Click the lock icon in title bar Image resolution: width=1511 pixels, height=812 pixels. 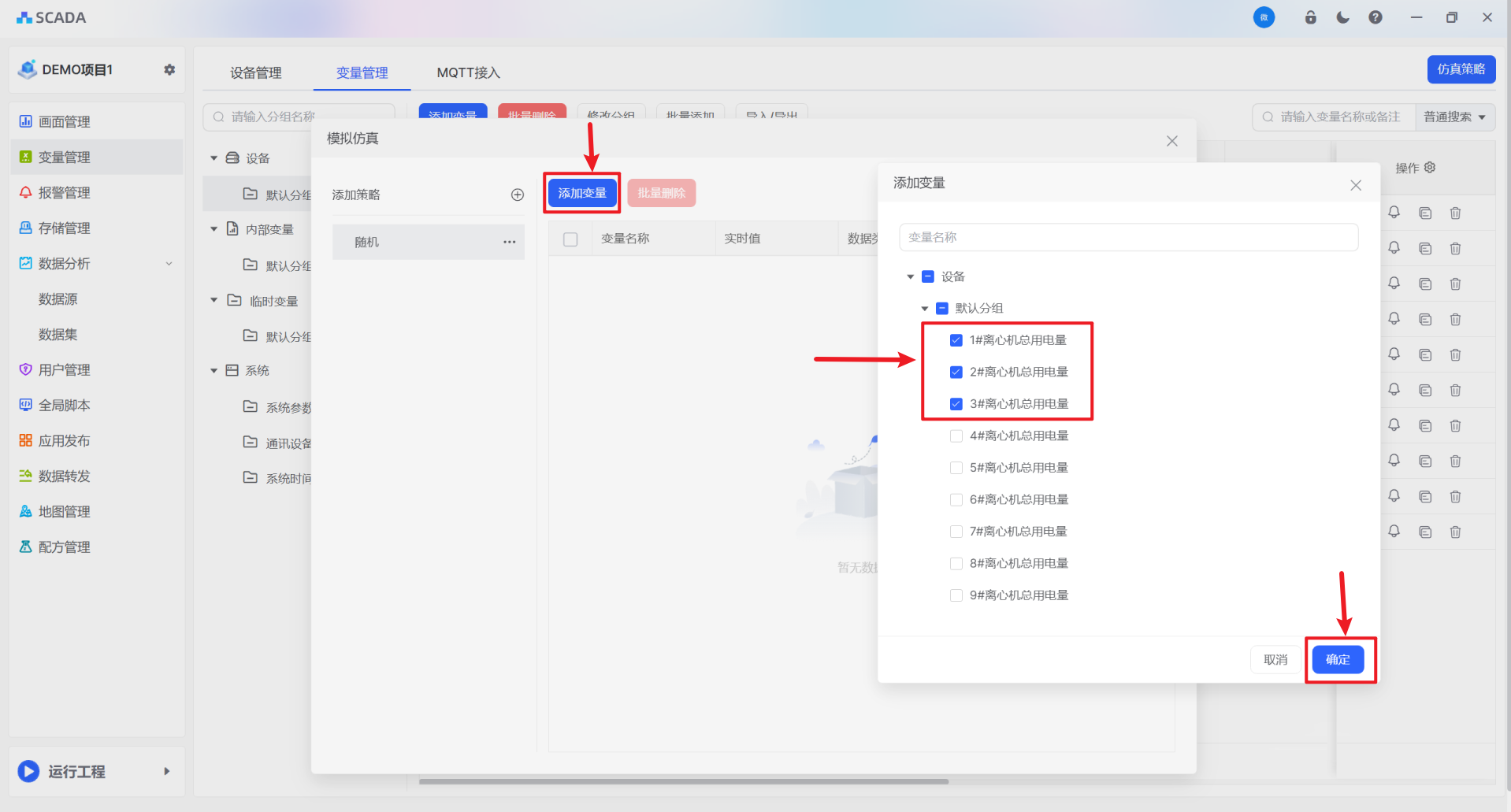click(x=1311, y=17)
